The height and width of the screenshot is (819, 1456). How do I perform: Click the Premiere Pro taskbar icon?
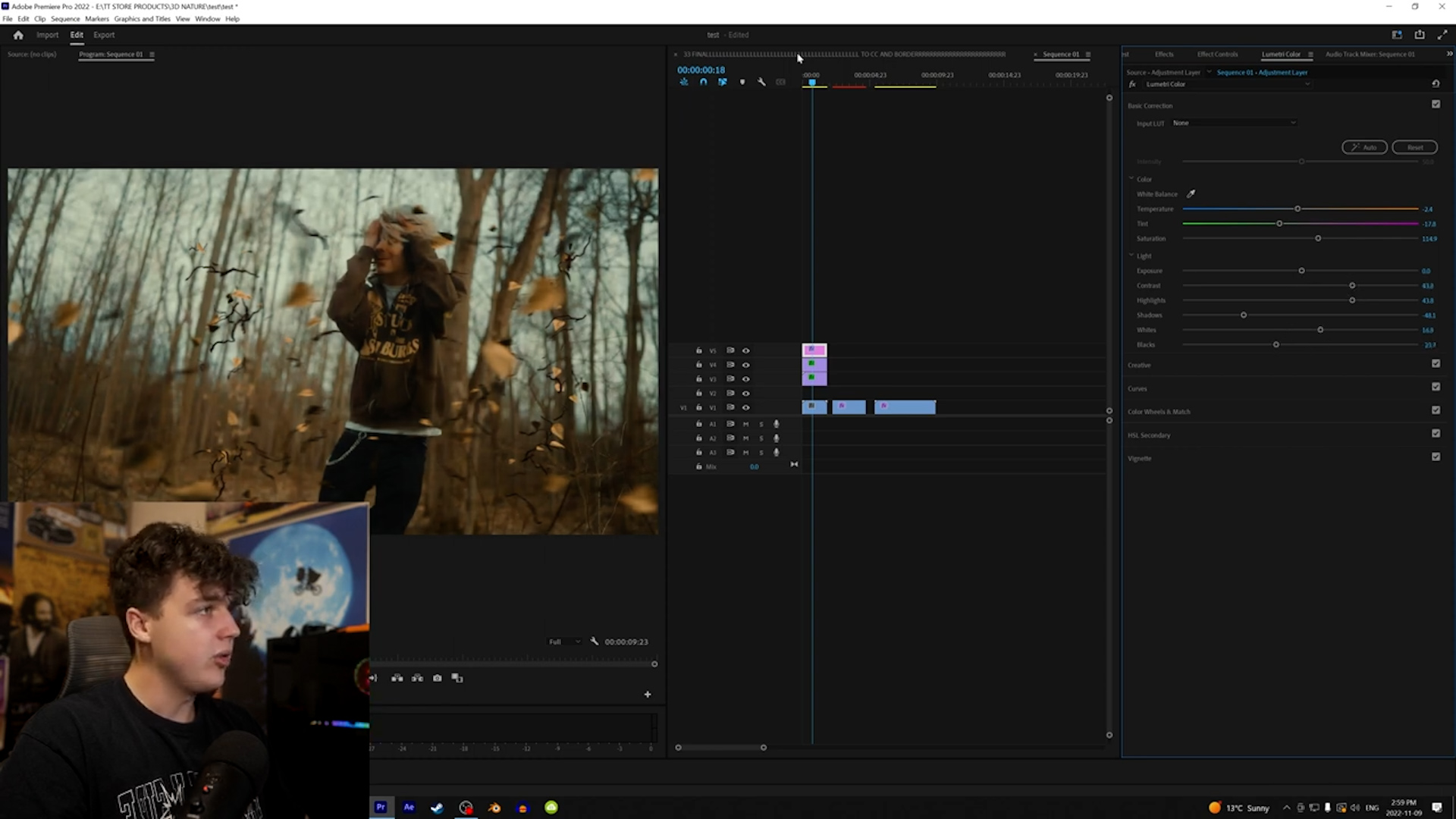[381, 808]
